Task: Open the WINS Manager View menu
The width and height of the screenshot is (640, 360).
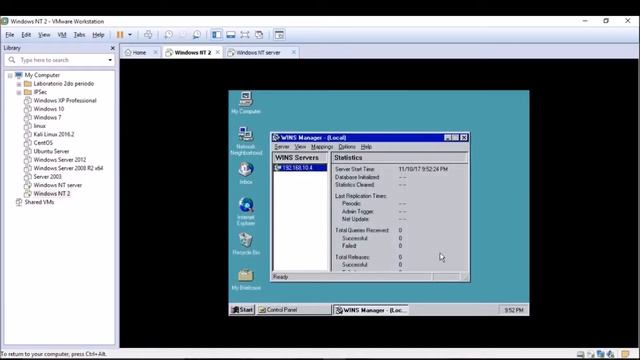Action: click(x=300, y=147)
